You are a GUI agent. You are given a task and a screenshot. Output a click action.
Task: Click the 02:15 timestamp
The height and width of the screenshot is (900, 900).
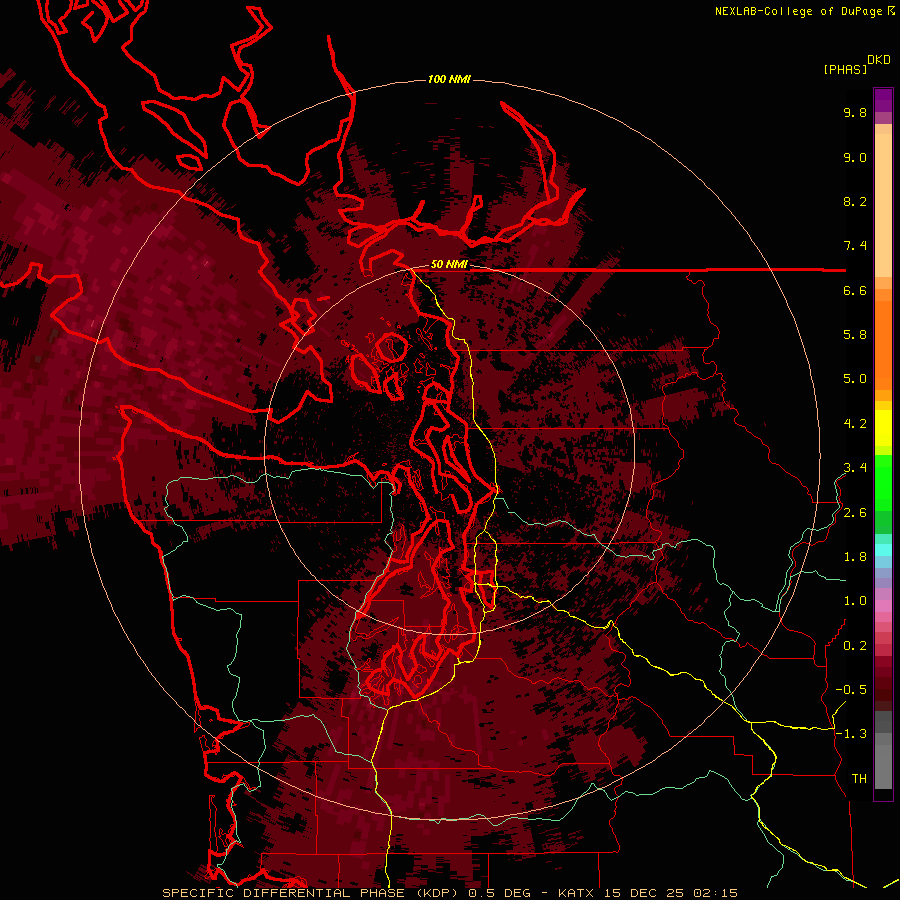pos(715,893)
